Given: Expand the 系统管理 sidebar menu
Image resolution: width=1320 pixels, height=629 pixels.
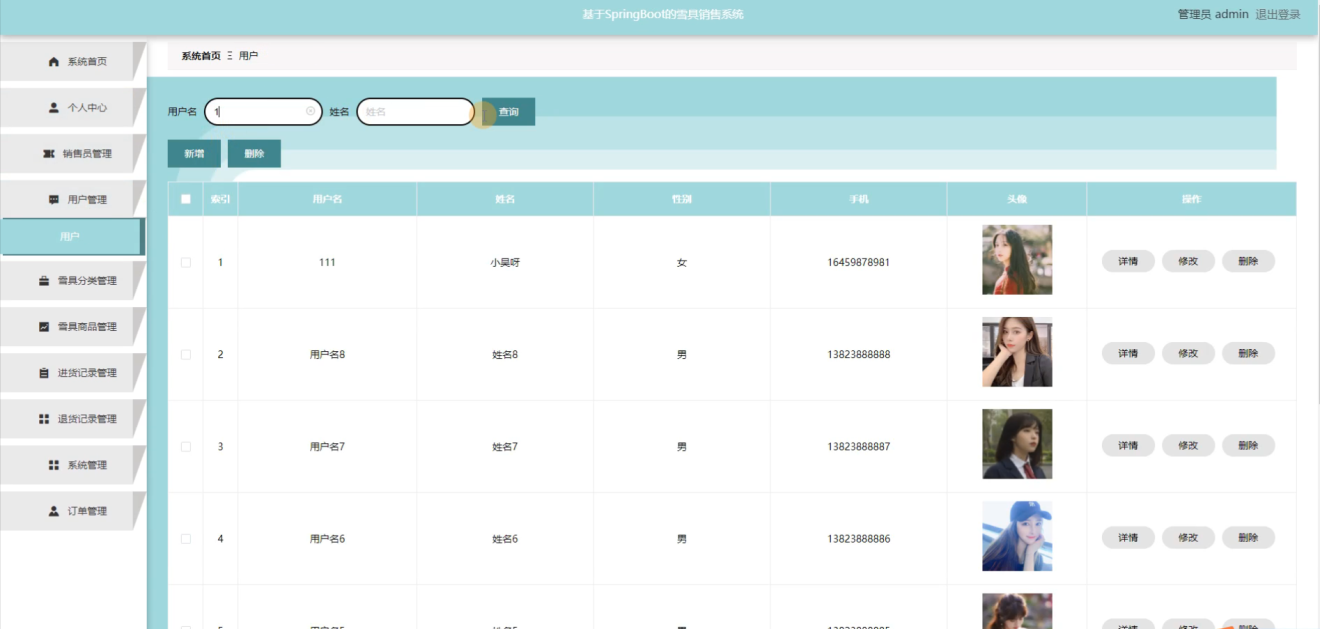Looking at the screenshot, I should pyautogui.click(x=73, y=465).
